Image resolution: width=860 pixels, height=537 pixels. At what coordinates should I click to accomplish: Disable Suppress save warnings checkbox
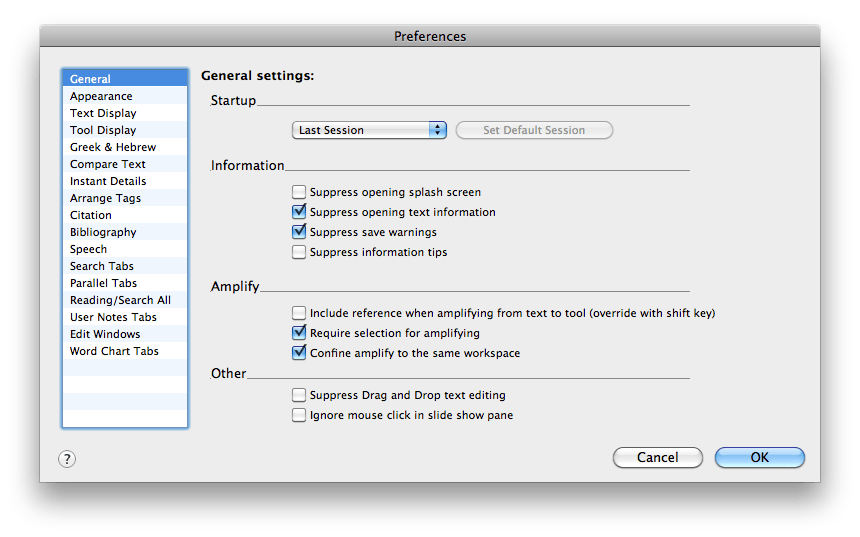[299, 232]
